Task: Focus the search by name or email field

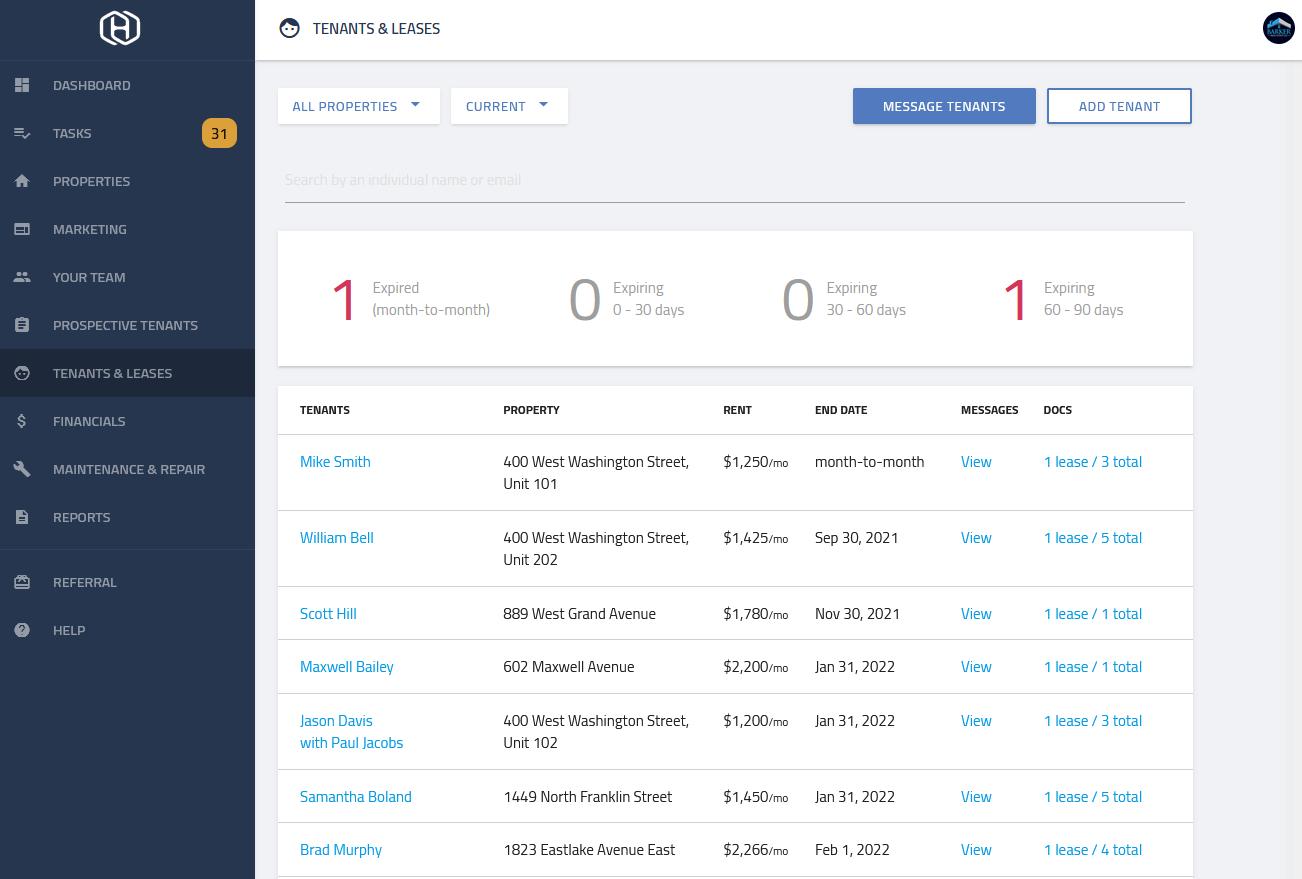Action: click(x=735, y=181)
